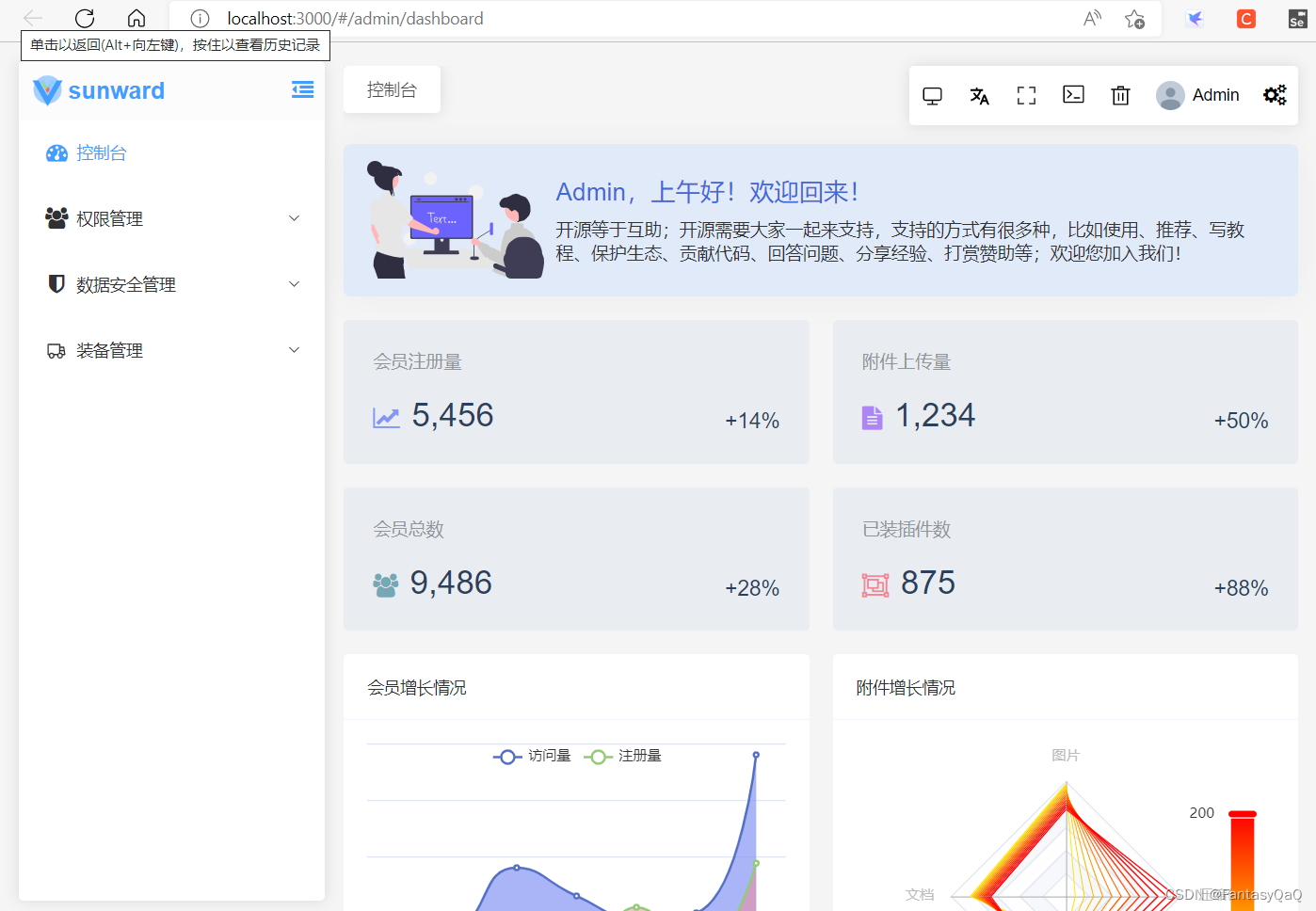Click the purple file icon next to 1,234

coord(873,418)
